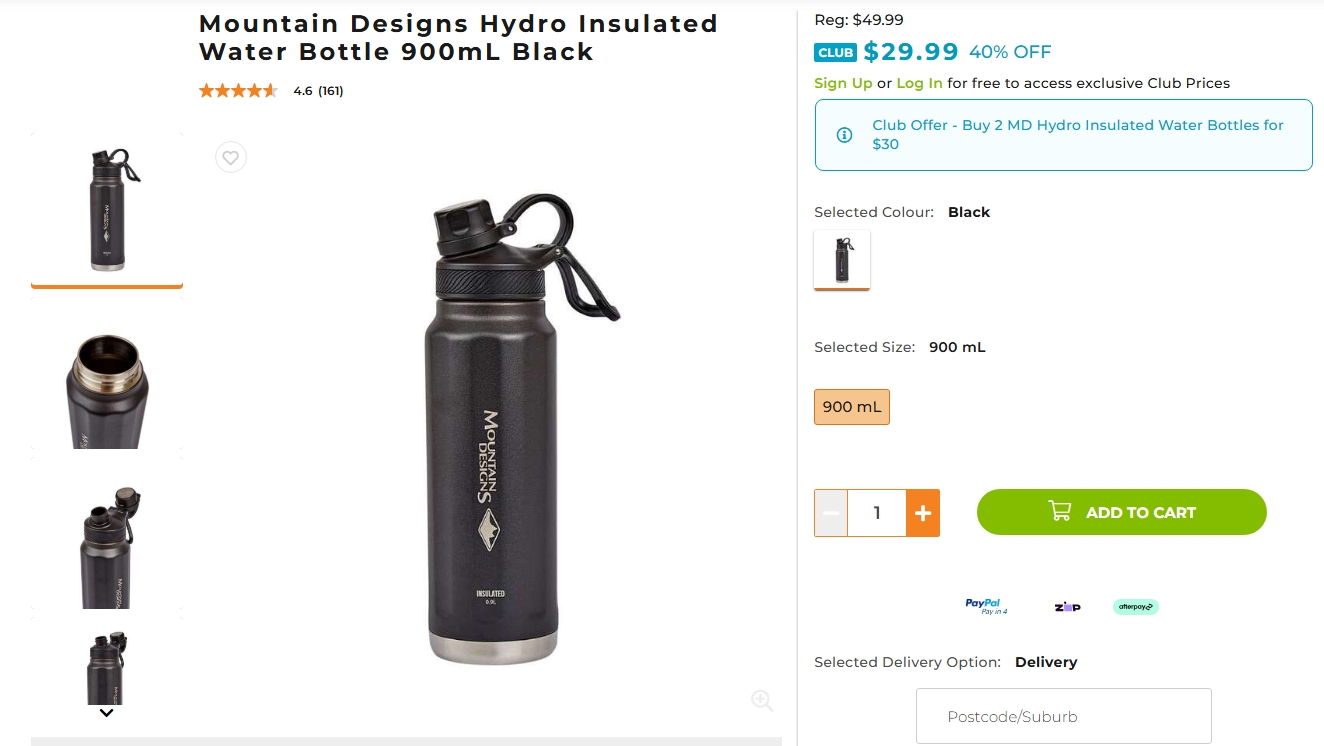This screenshot has height=746, width=1324.
Task: Click the Zip payment logo
Action: [x=1067, y=607]
